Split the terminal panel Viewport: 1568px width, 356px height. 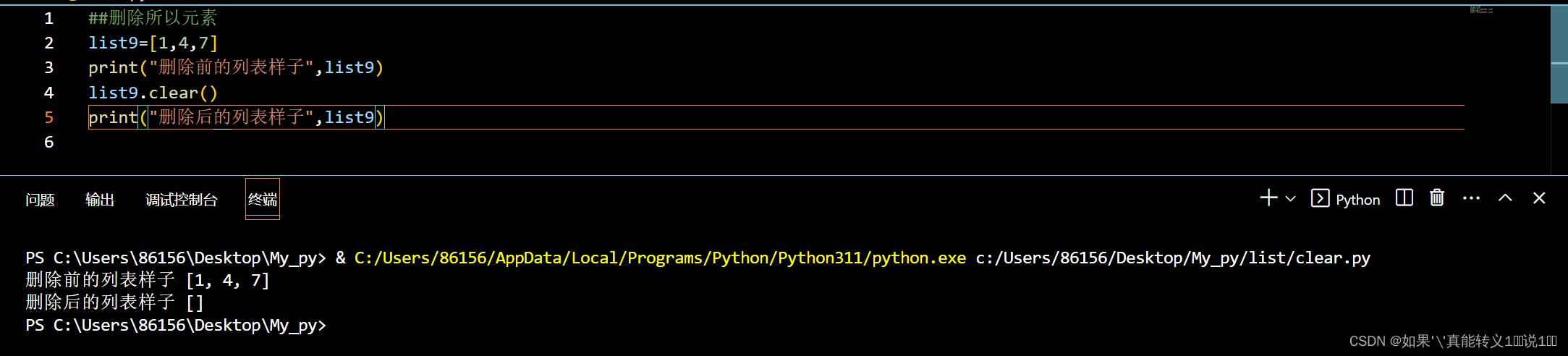point(1404,198)
